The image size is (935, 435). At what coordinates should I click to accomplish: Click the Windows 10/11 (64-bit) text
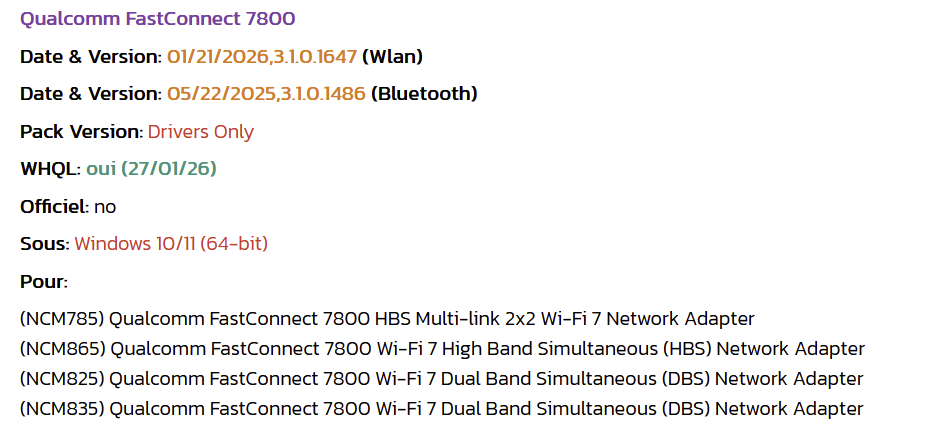coord(171,244)
